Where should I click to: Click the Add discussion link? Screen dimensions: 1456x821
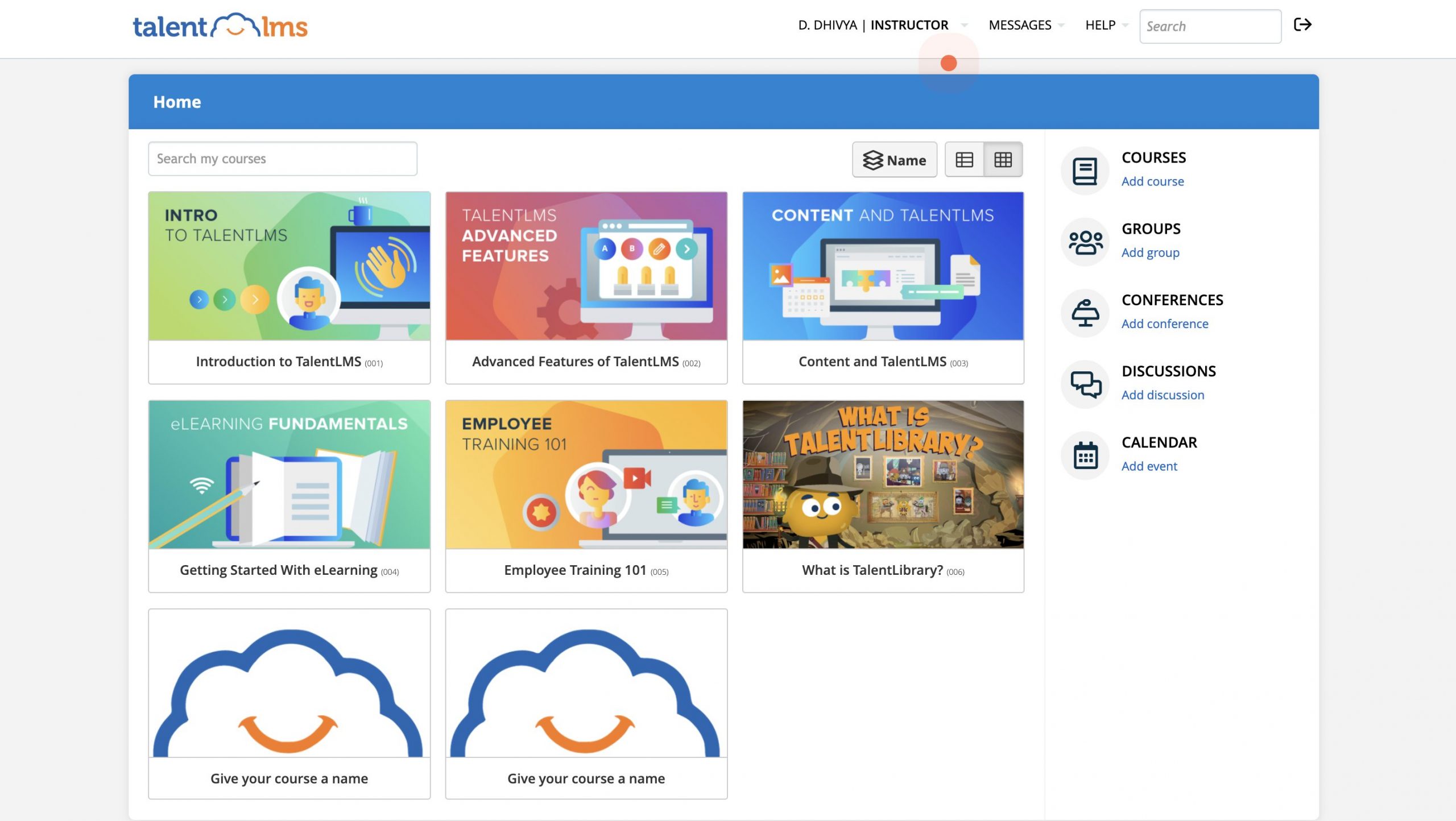click(1163, 395)
